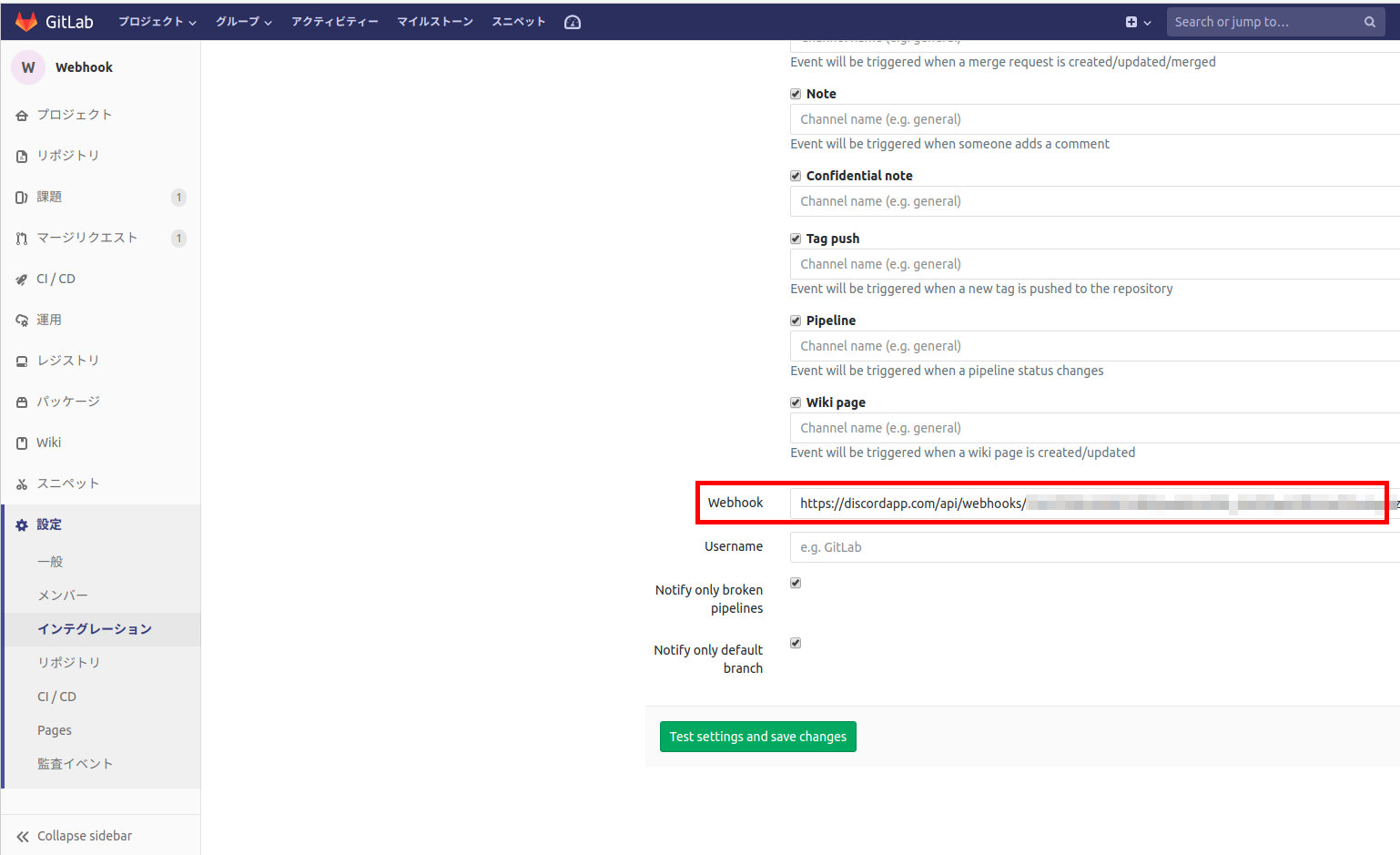The width and height of the screenshot is (1400, 855).
Task: Open the 設定 gear section
Action: point(49,524)
